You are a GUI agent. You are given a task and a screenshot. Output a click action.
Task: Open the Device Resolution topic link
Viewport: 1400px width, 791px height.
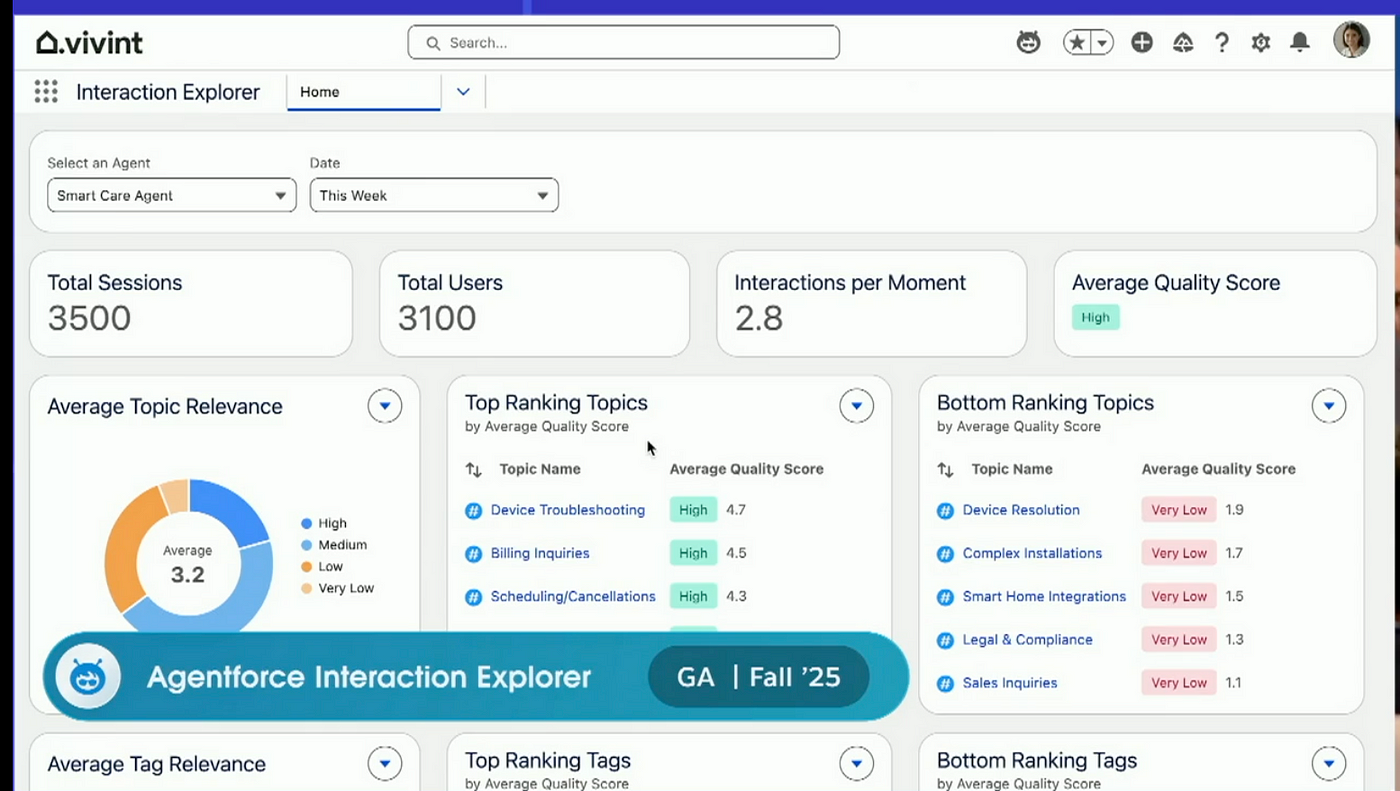[1021, 510]
